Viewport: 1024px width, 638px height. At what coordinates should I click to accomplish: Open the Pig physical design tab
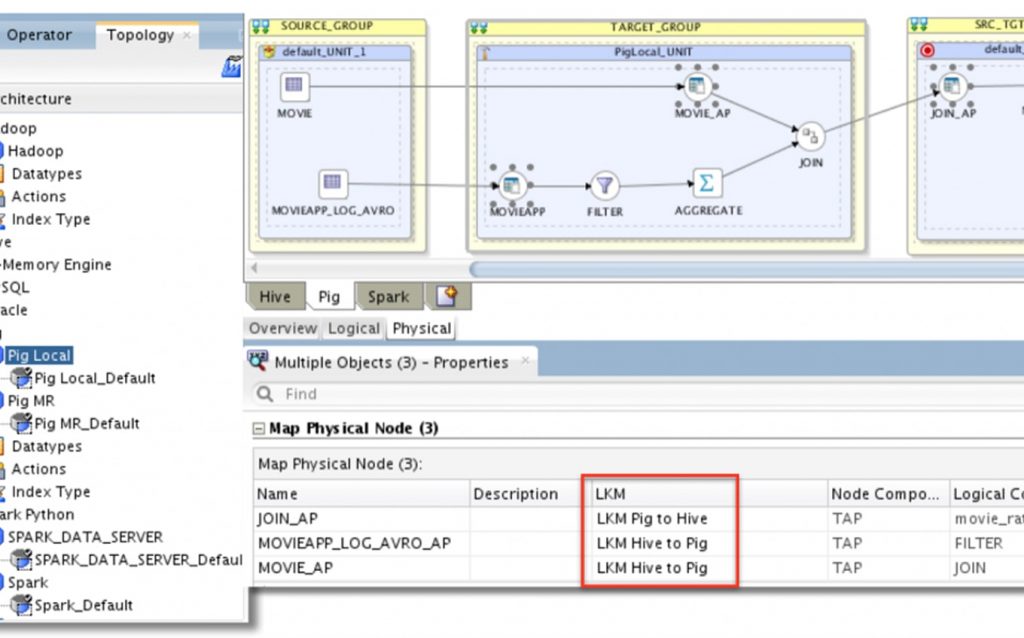[329, 296]
